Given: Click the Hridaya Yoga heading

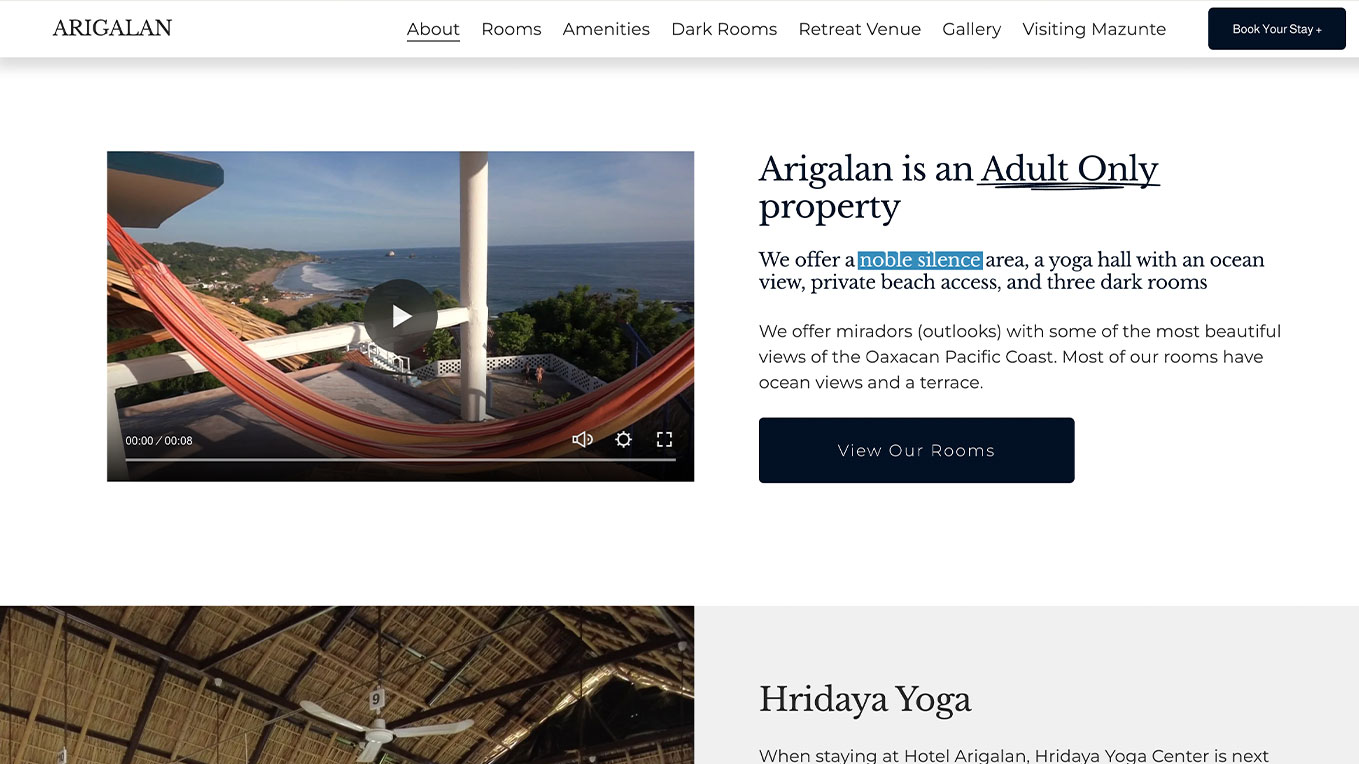Looking at the screenshot, I should point(865,699).
